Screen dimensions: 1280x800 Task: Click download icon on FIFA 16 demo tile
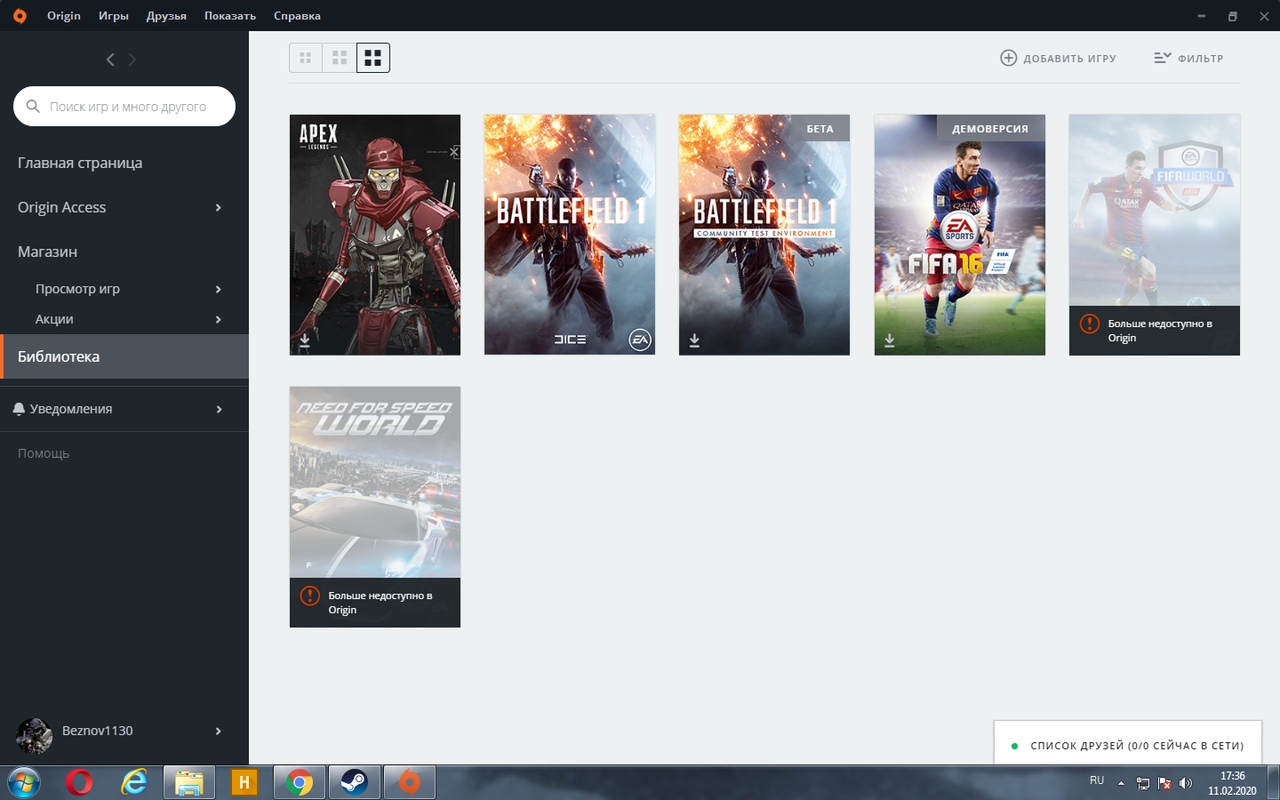pos(889,341)
